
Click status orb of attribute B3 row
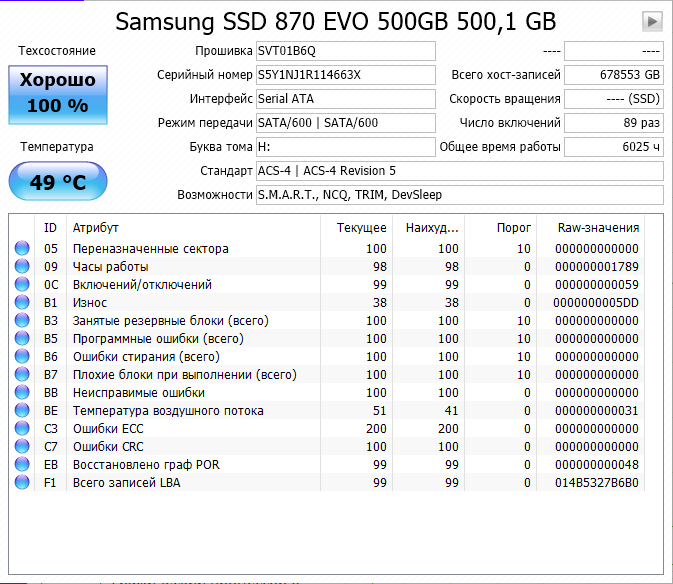(22, 320)
